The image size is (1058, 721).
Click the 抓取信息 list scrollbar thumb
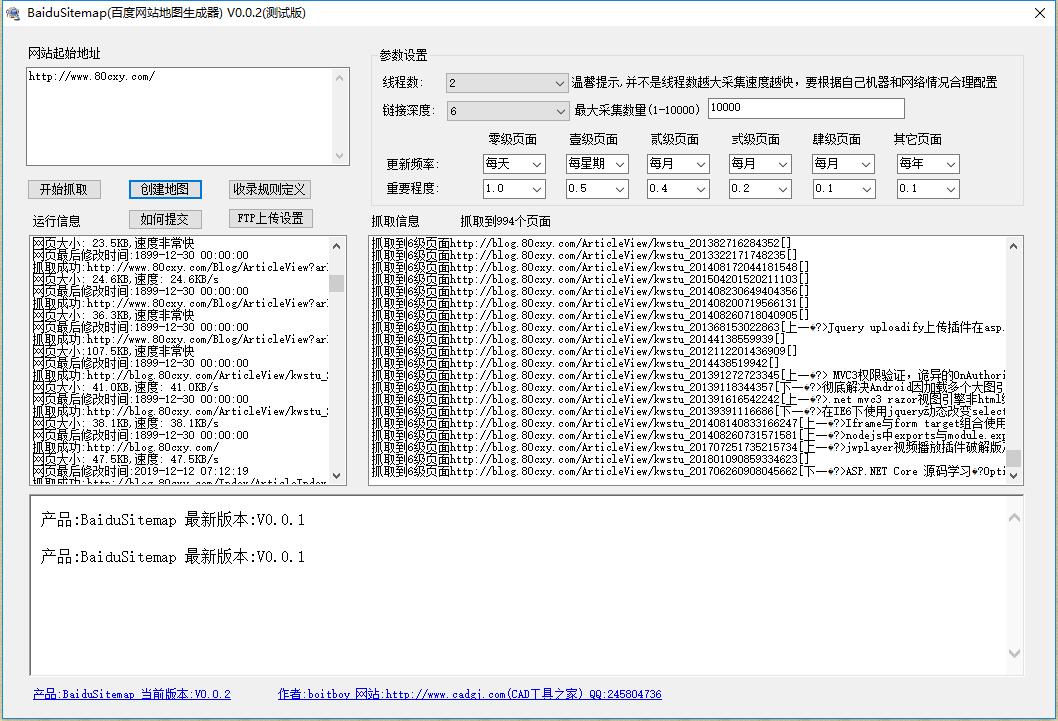(x=1013, y=458)
